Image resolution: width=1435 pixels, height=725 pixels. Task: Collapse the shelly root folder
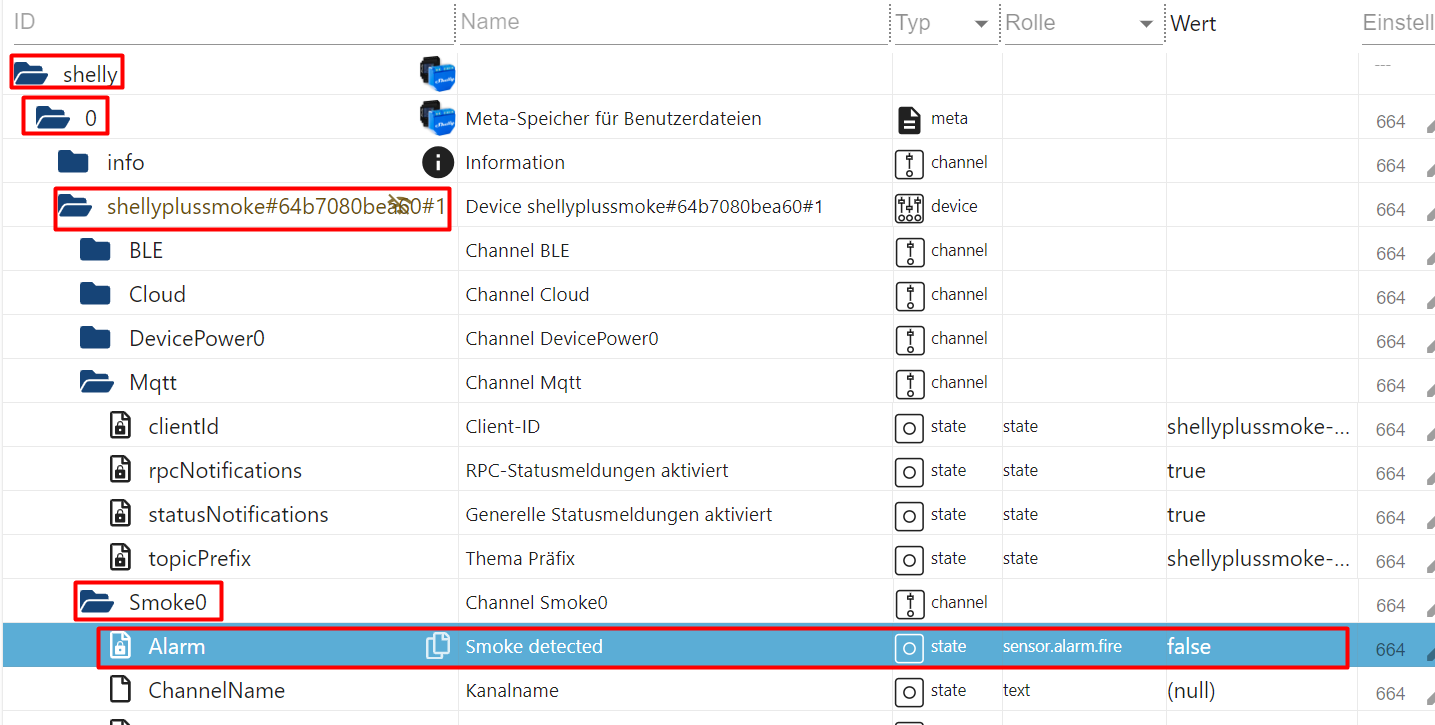click(x=30, y=74)
